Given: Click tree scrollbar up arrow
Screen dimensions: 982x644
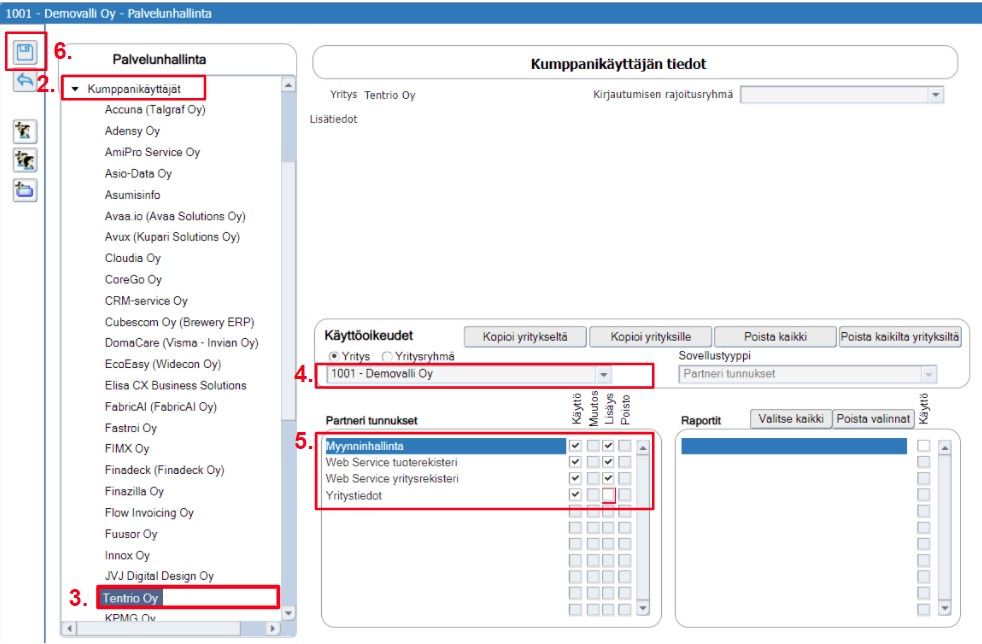Looking at the screenshot, I should [289, 85].
